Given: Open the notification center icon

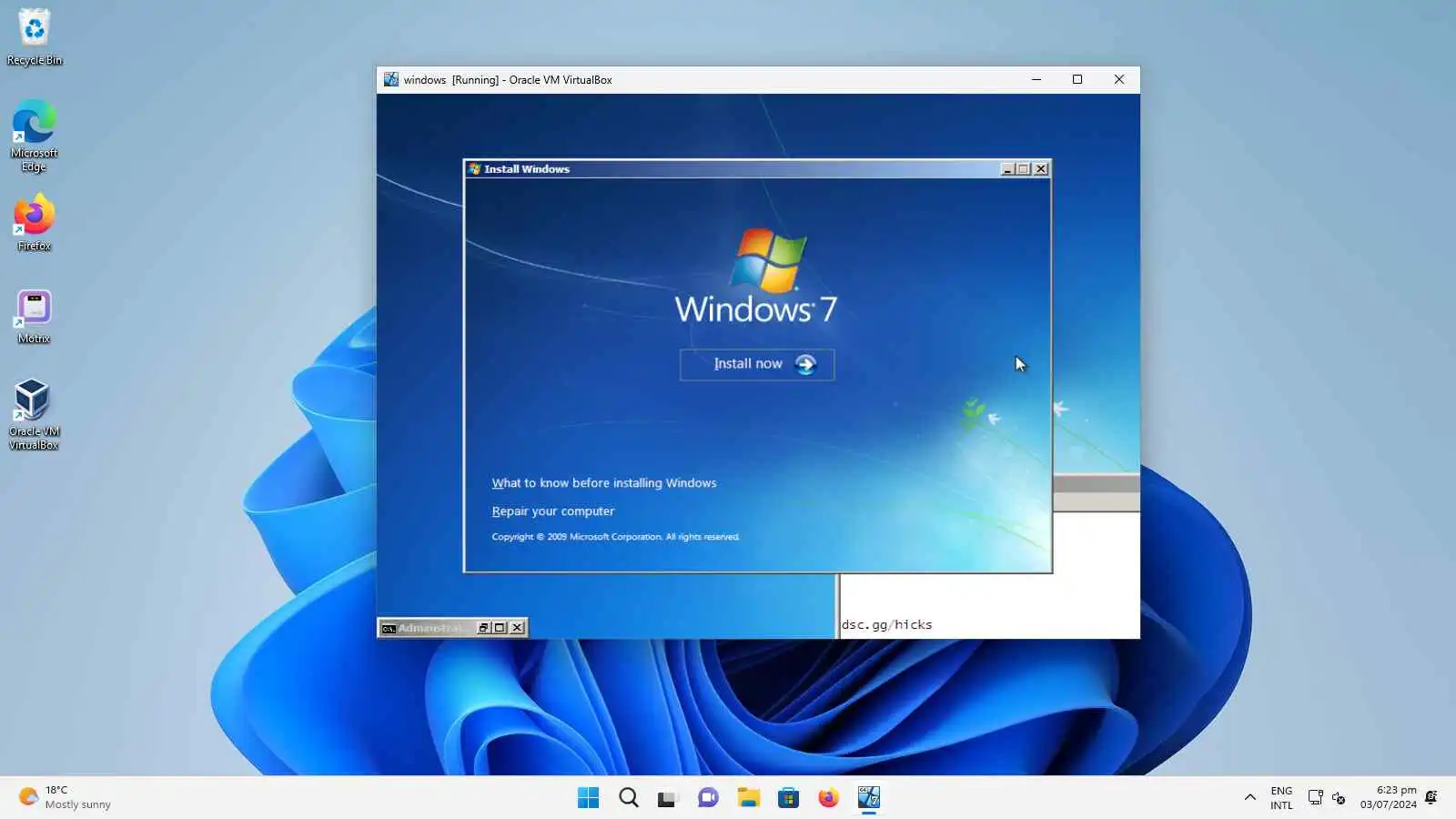Looking at the screenshot, I should pos(1431,798).
